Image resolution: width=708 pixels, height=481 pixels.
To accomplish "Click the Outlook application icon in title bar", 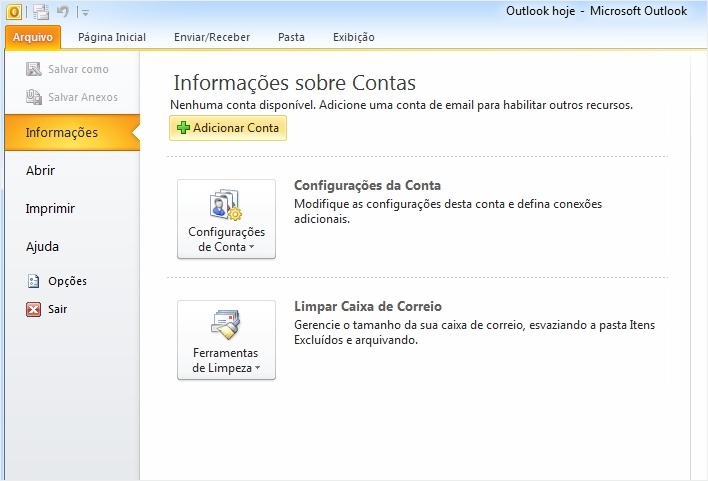I will [x=14, y=12].
